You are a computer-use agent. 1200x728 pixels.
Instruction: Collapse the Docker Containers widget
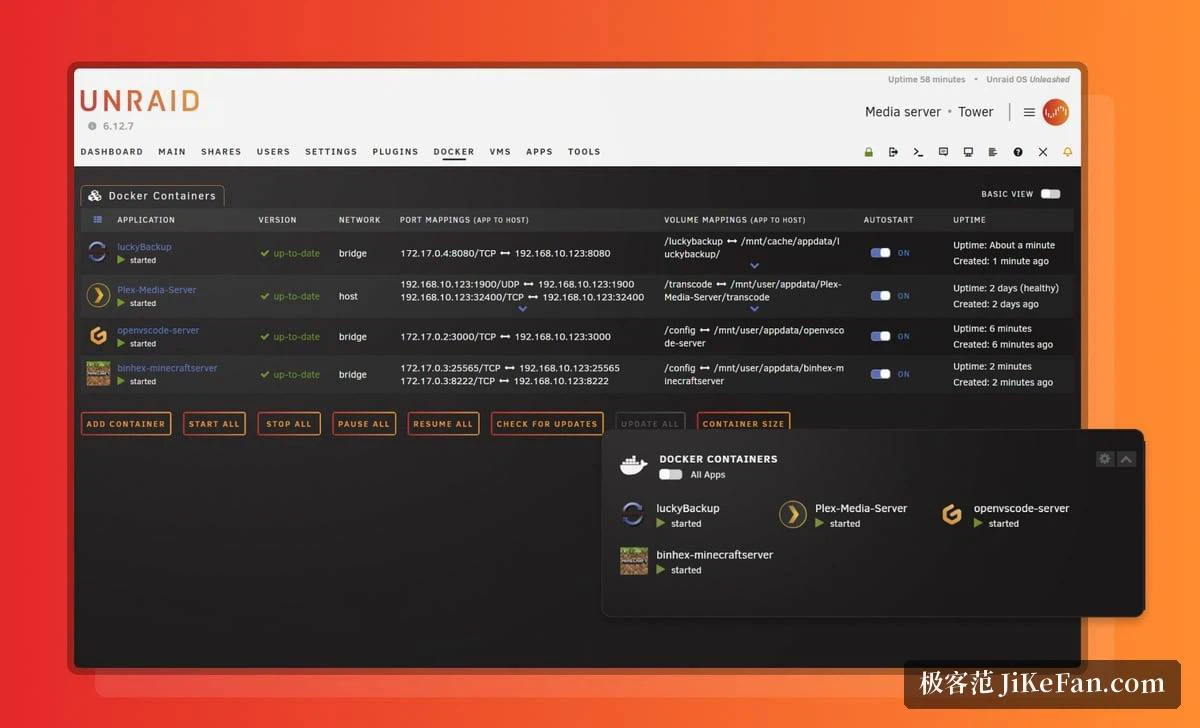[1126, 459]
